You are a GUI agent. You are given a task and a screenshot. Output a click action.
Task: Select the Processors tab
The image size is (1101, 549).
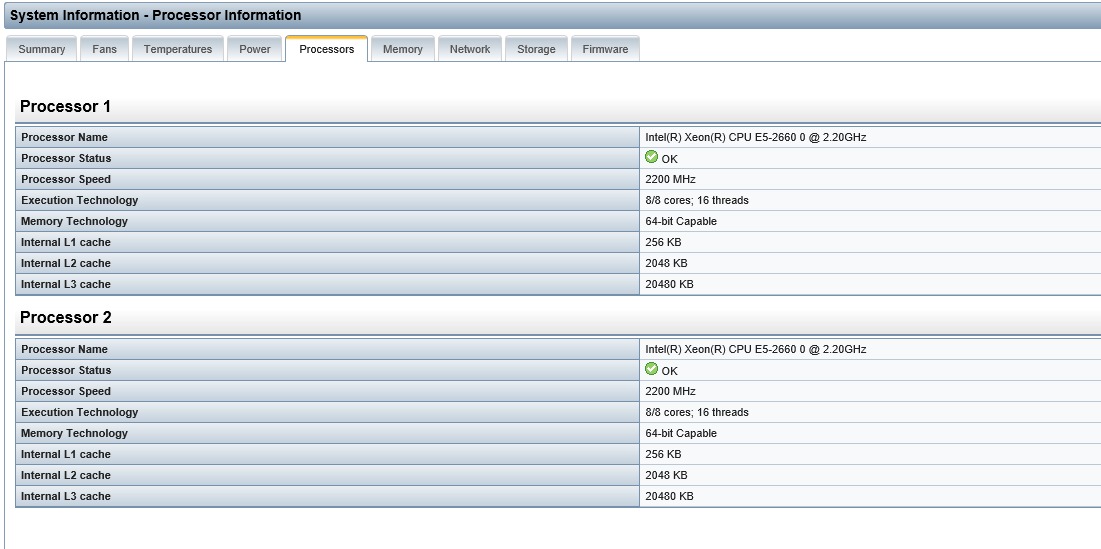(x=327, y=49)
